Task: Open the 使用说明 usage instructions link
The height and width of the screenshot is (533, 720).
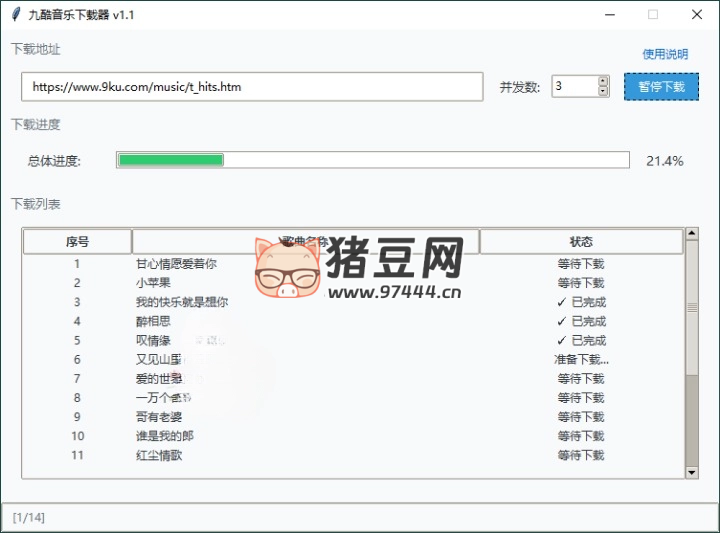Action: tap(665, 54)
